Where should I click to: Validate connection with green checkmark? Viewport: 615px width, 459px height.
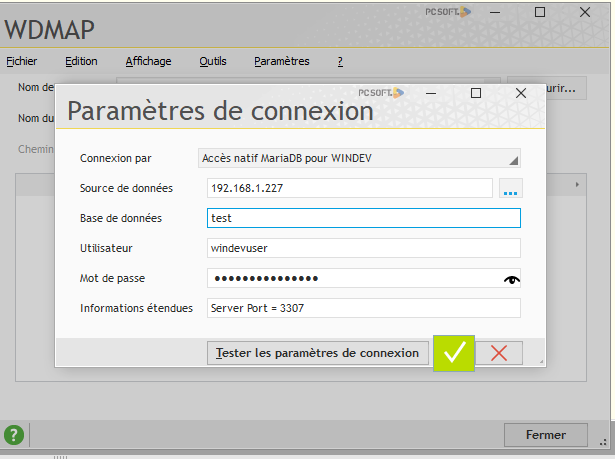point(454,353)
